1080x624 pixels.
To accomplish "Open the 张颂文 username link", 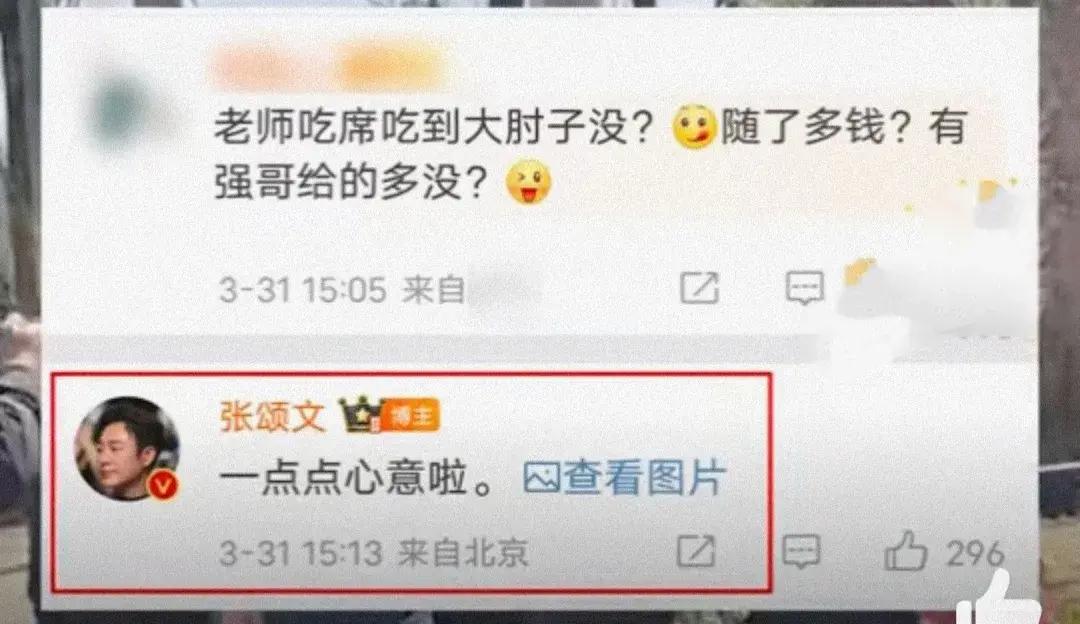I will pyautogui.click(x=273, y=416).
